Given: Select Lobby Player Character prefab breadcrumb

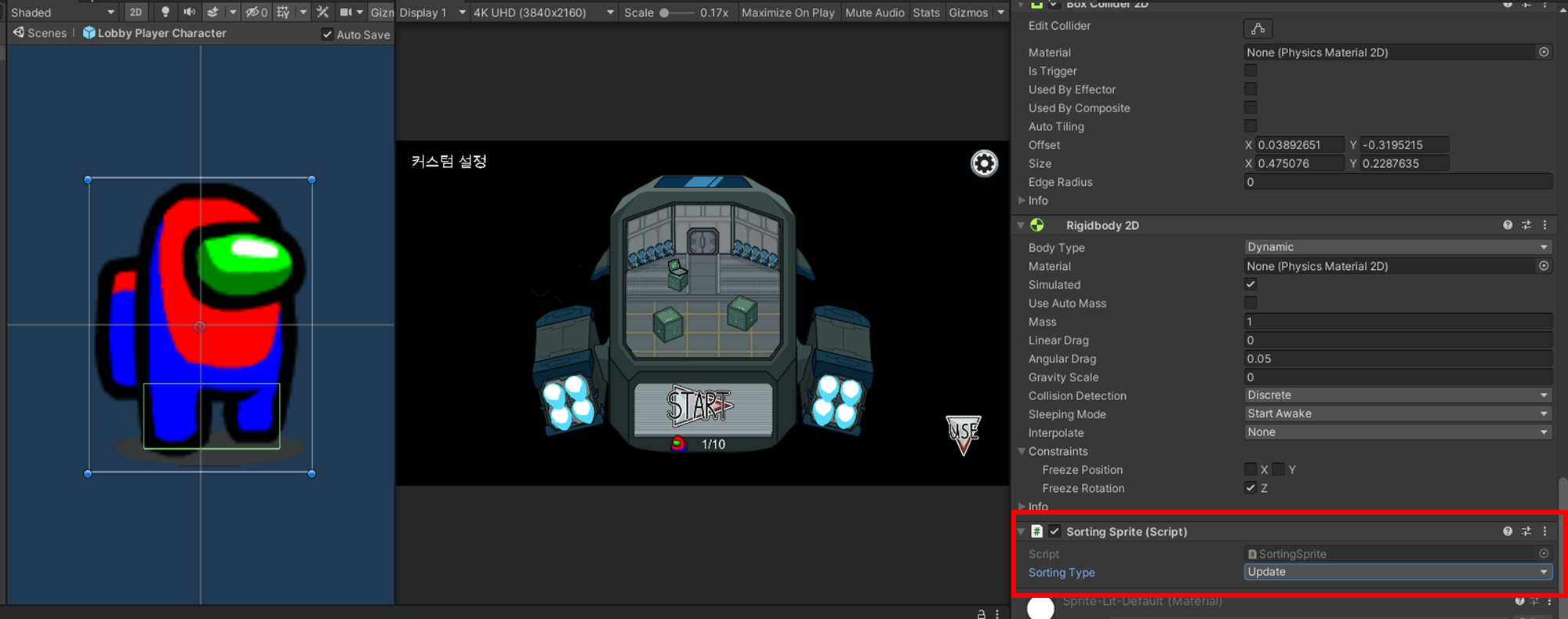Looking at the screenshot, I should point(154,33).
